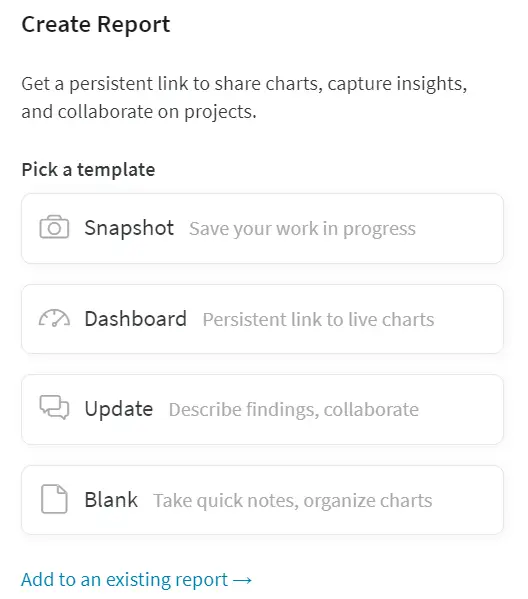The width and height of the screenshot is (528, 599).
Task: Click the arrow after 'Add to an existing report'
Action: (243, 580)
